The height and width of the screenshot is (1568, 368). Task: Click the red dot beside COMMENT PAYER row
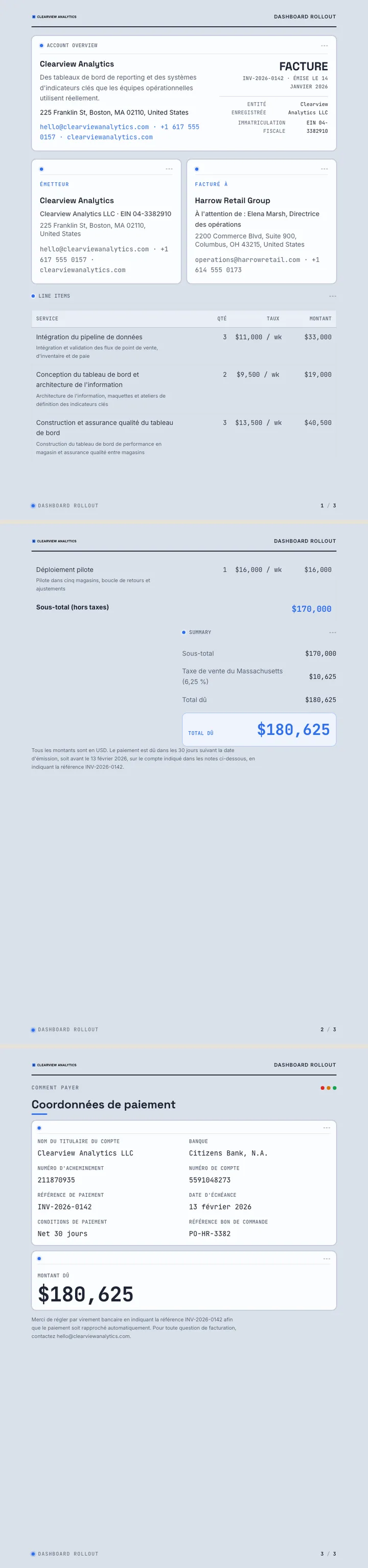tap(323, 1088)
